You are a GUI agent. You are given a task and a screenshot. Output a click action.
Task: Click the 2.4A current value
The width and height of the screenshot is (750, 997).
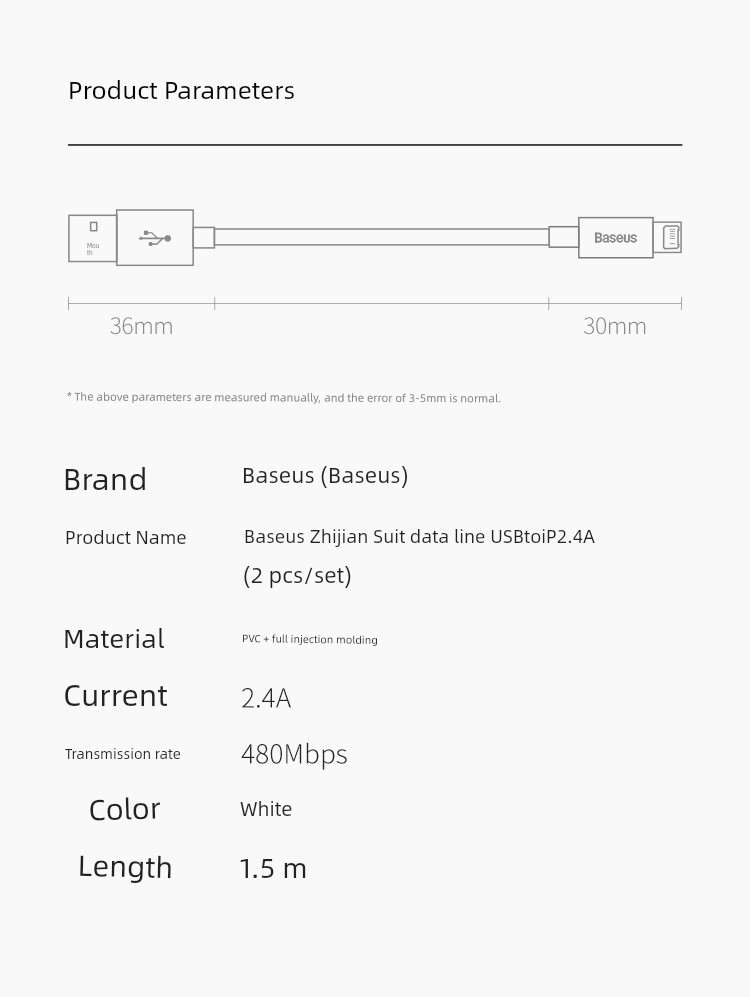pyautogui.click(x=266, y=698)
